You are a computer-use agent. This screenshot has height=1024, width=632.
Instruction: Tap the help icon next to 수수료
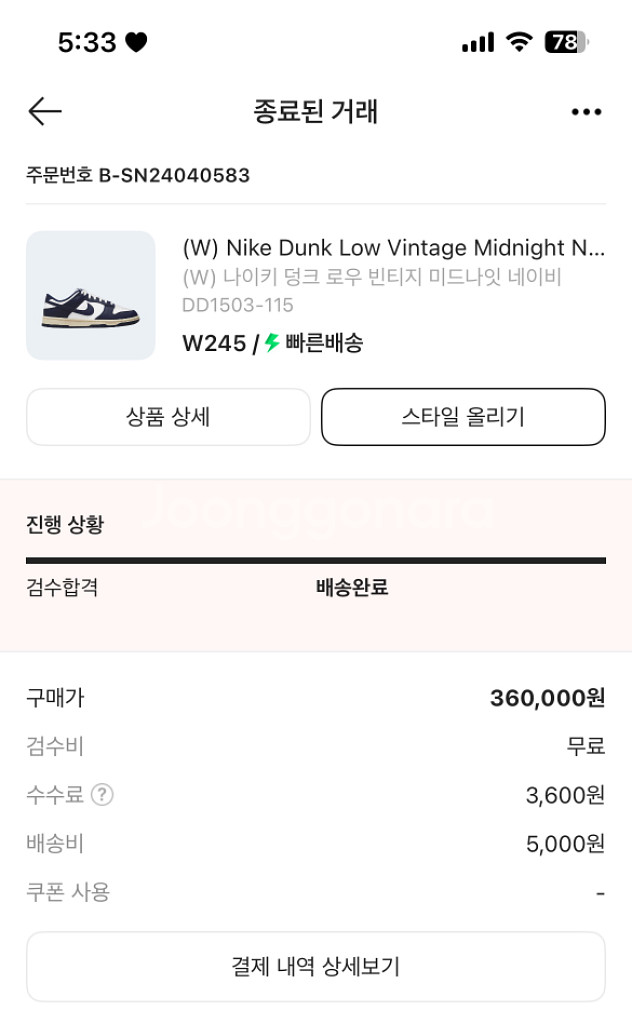102,794
